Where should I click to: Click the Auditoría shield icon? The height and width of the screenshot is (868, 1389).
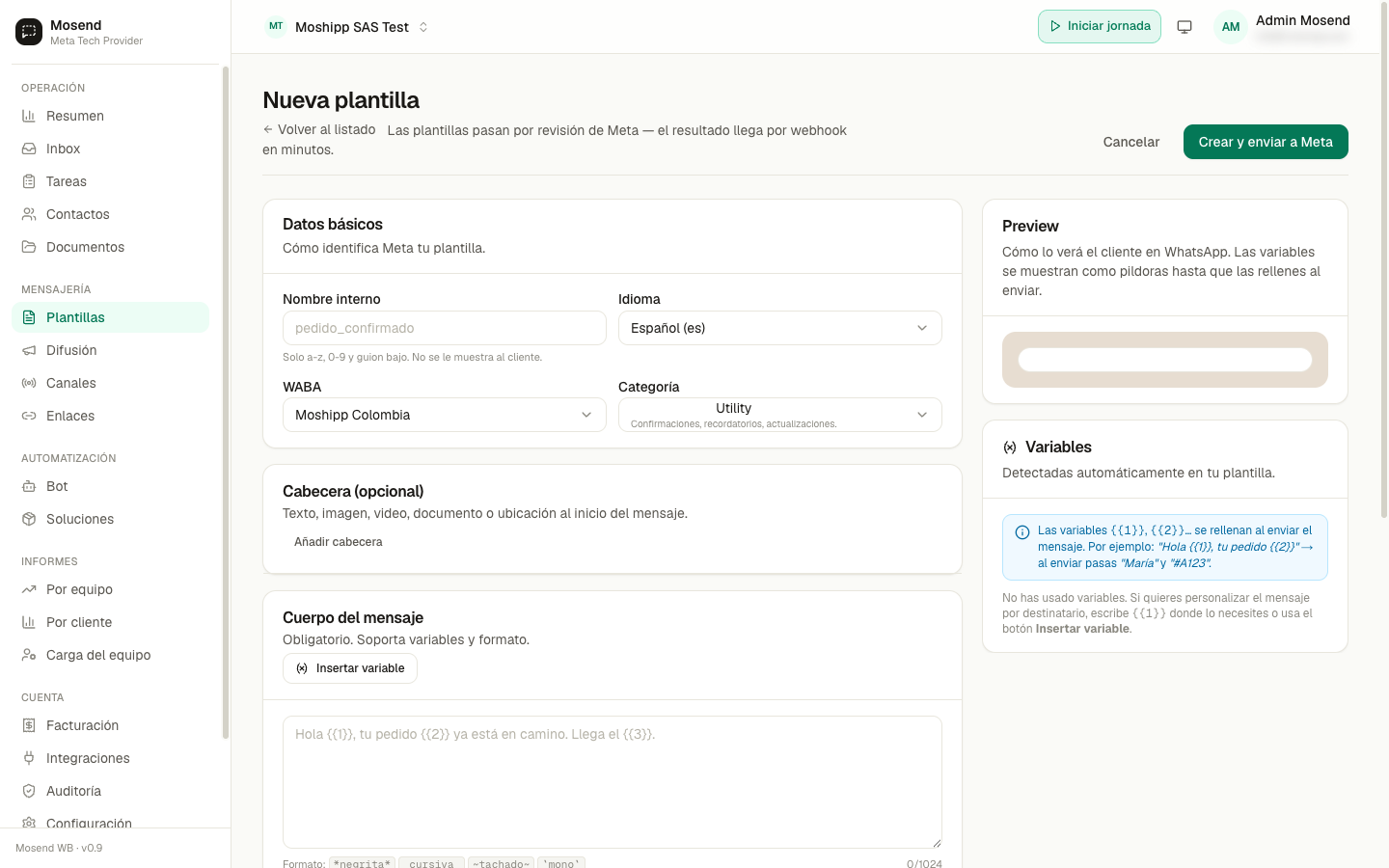coord(29,791)
